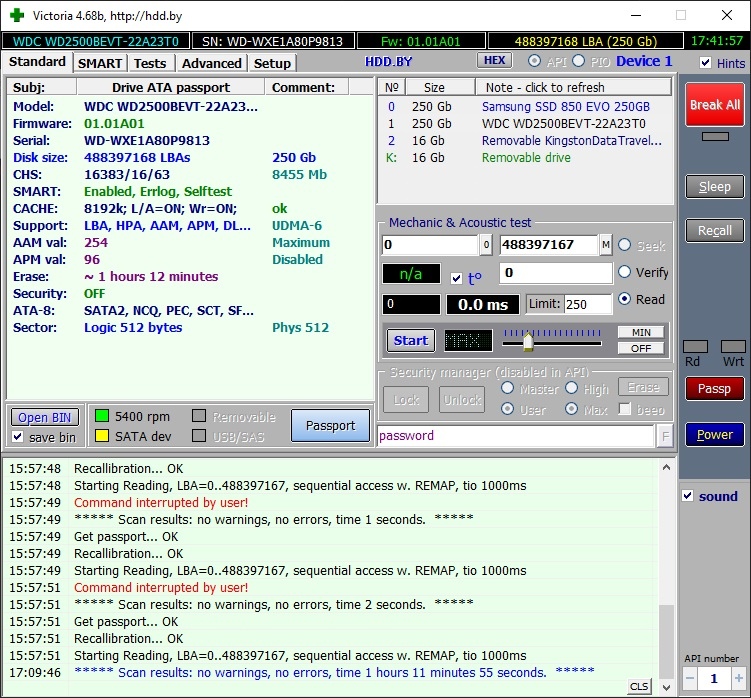Click the F button beside password field
Viewport: 751px width, 698px height.
[x=665, y=436]
